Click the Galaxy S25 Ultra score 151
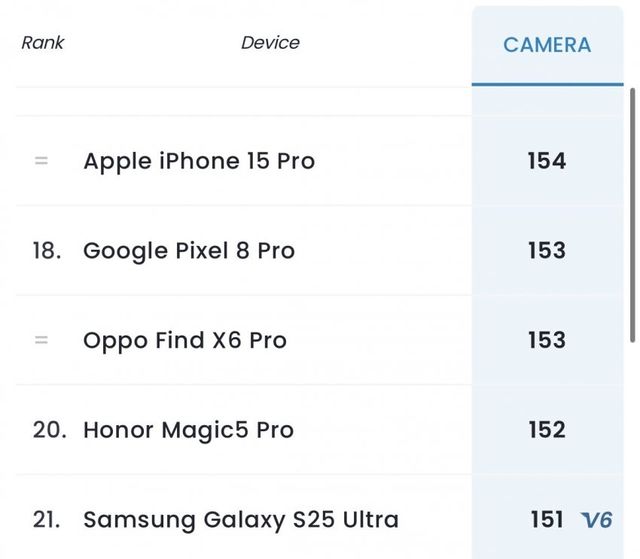The height and width of the screenshot is (559, 640). (547, 520)
